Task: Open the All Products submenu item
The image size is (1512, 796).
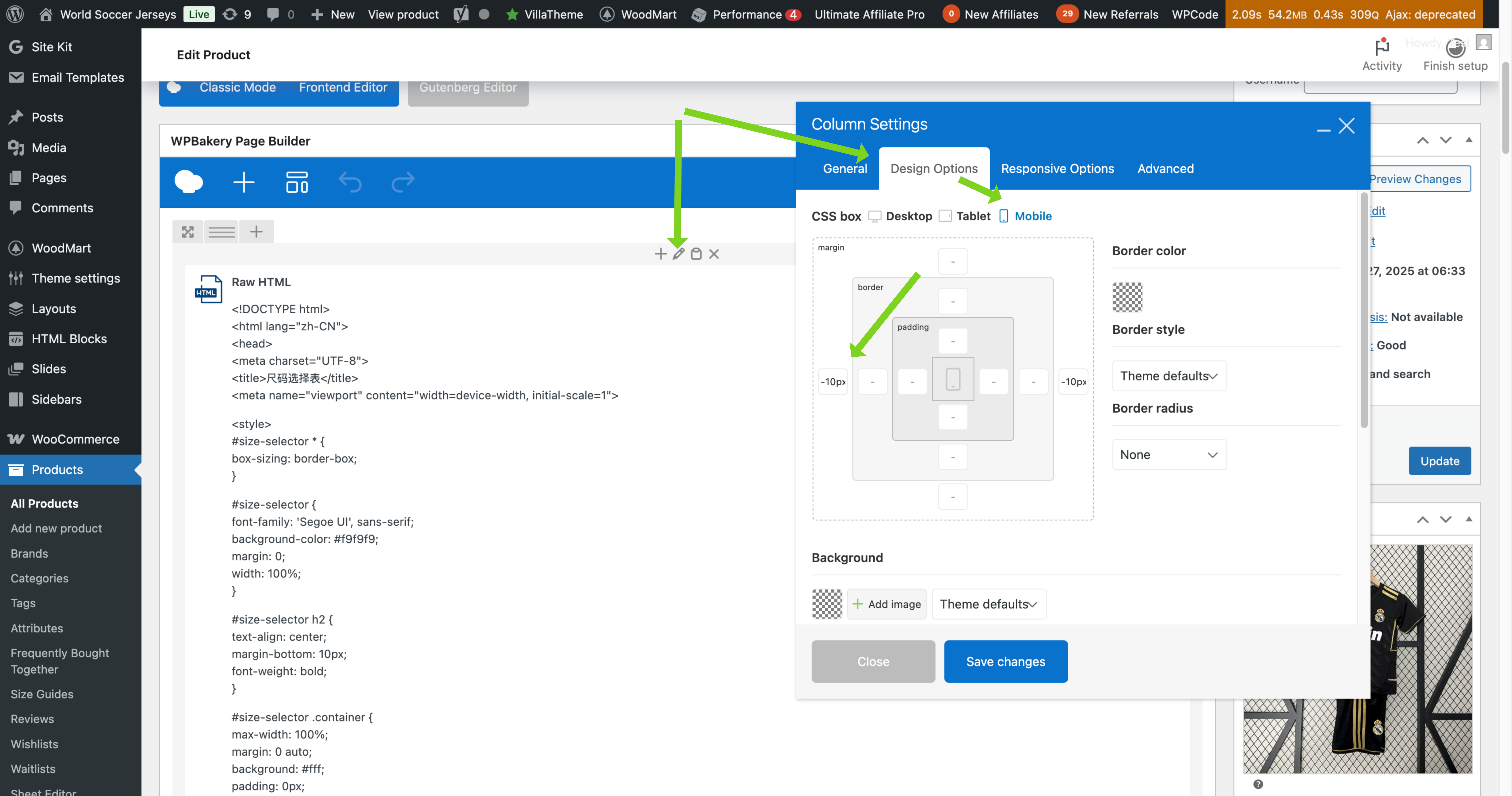Action: [45, 504]
